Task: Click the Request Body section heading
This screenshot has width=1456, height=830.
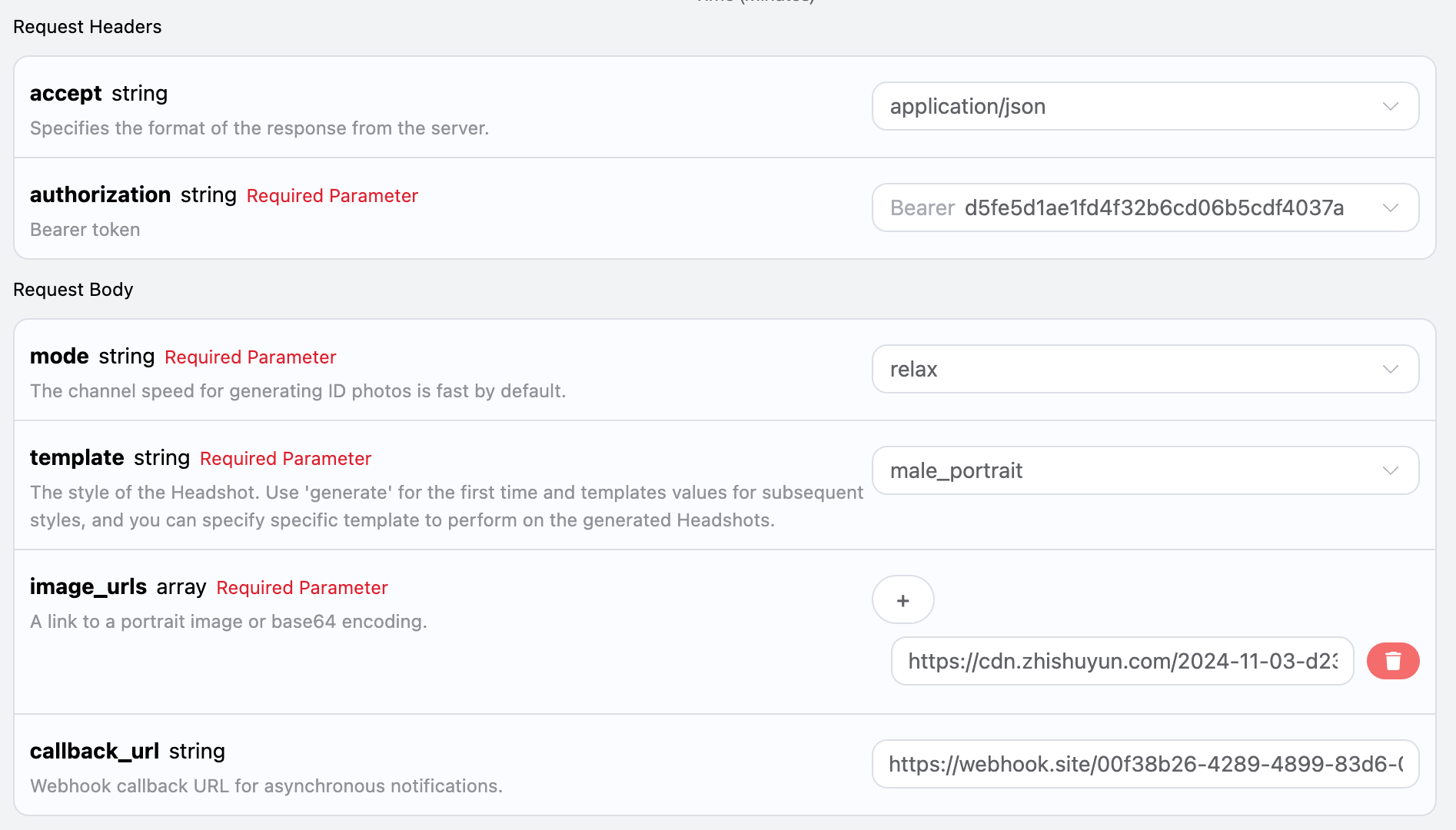Action: pos(74,290)
